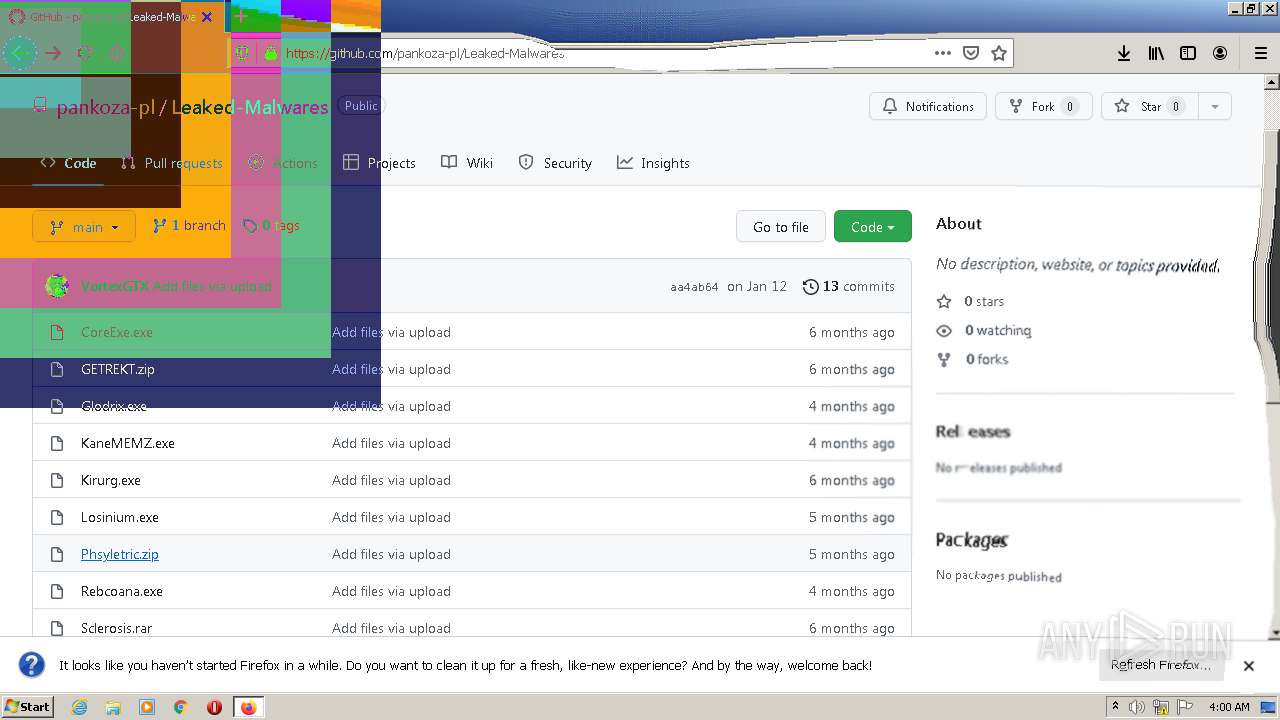Bookmark this page with star icon
Viewport: 1280px width, 720px height.
coord(999,53)
